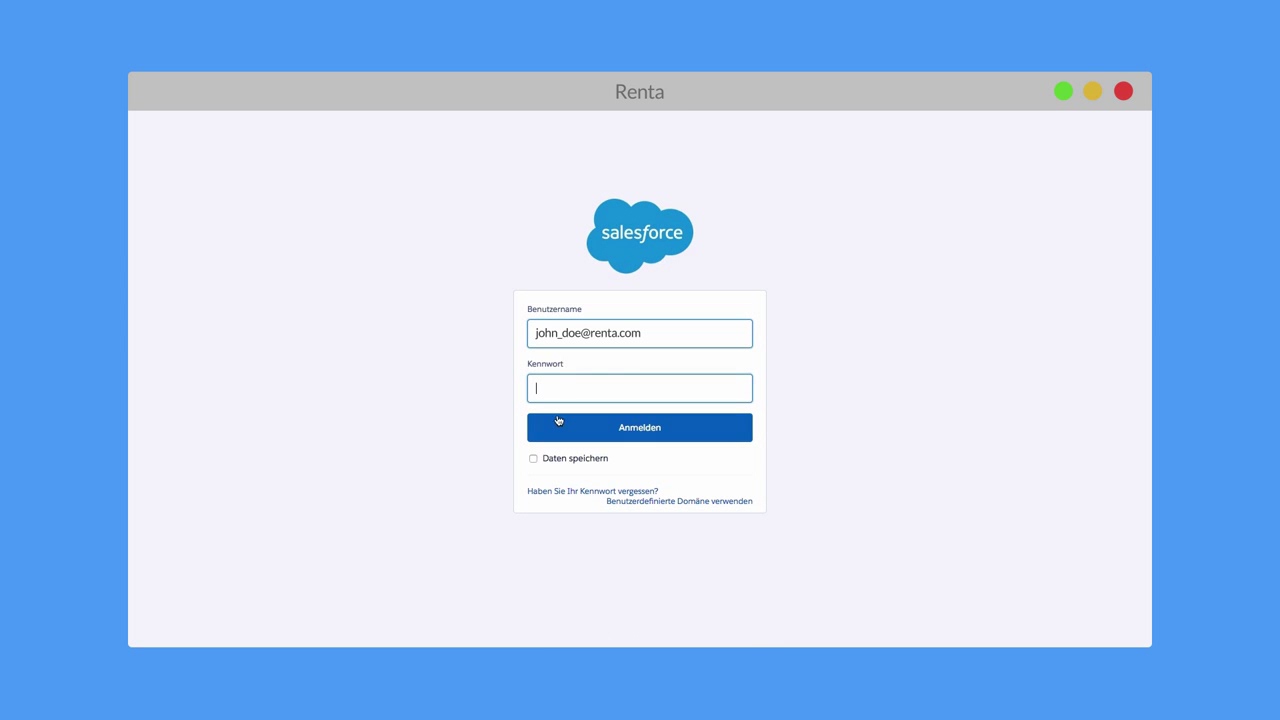Click into the Kennwort password field
This screenshot has width=1280, height=720.
coord(640,388)
